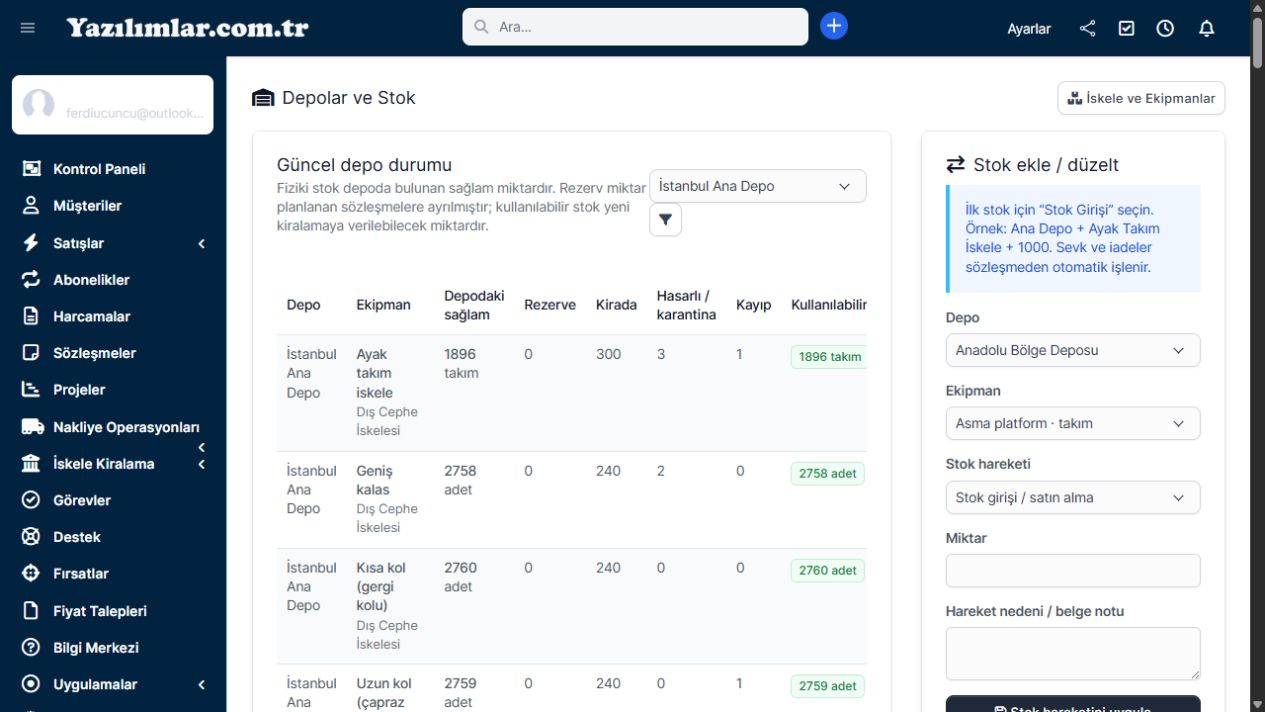Open the Stok hareketi dropdown
This screenshot has height=712, width=1265.
[1073, 498]
